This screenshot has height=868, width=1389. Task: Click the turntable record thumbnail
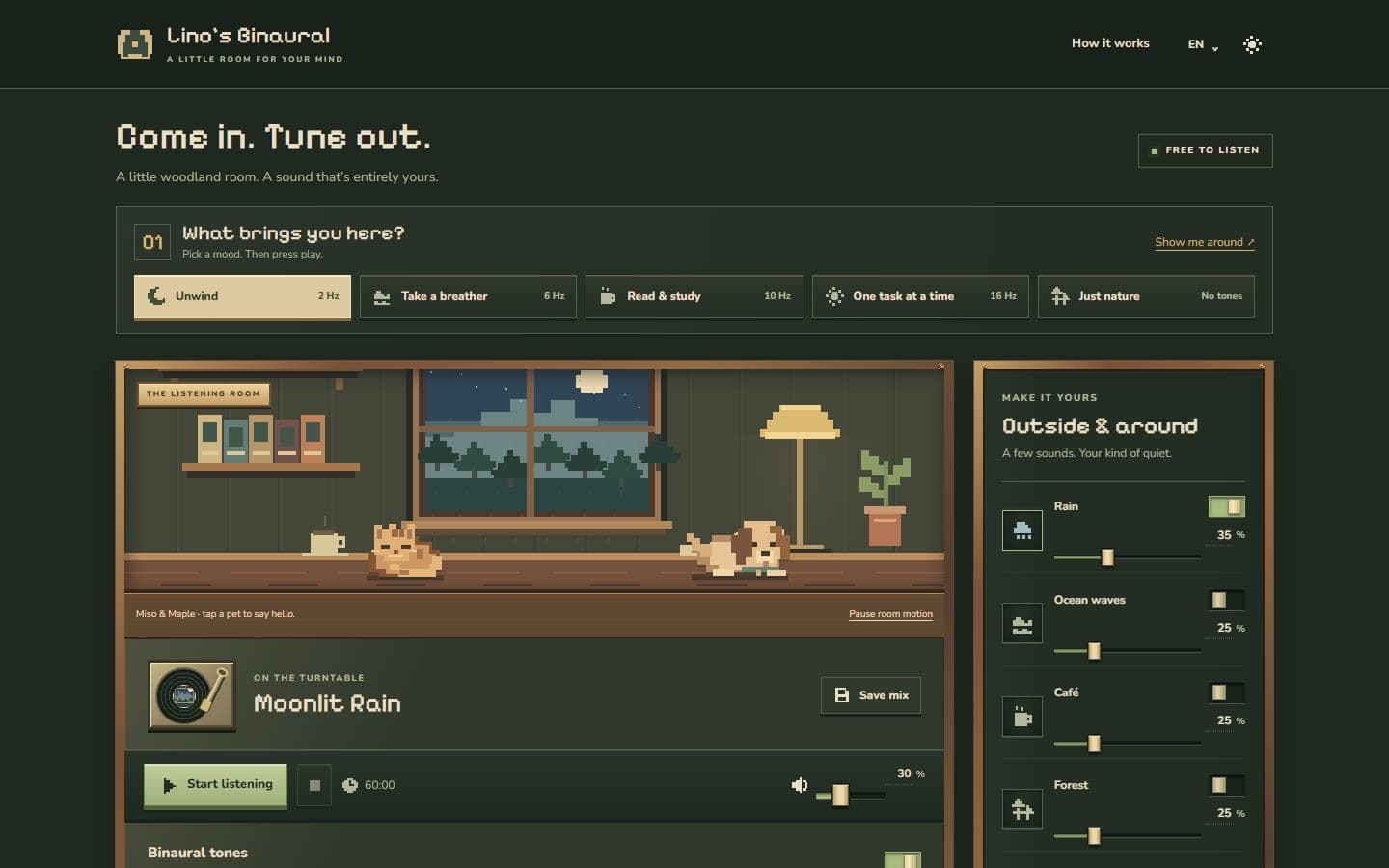pyautogui.click(x=191, y=695)
